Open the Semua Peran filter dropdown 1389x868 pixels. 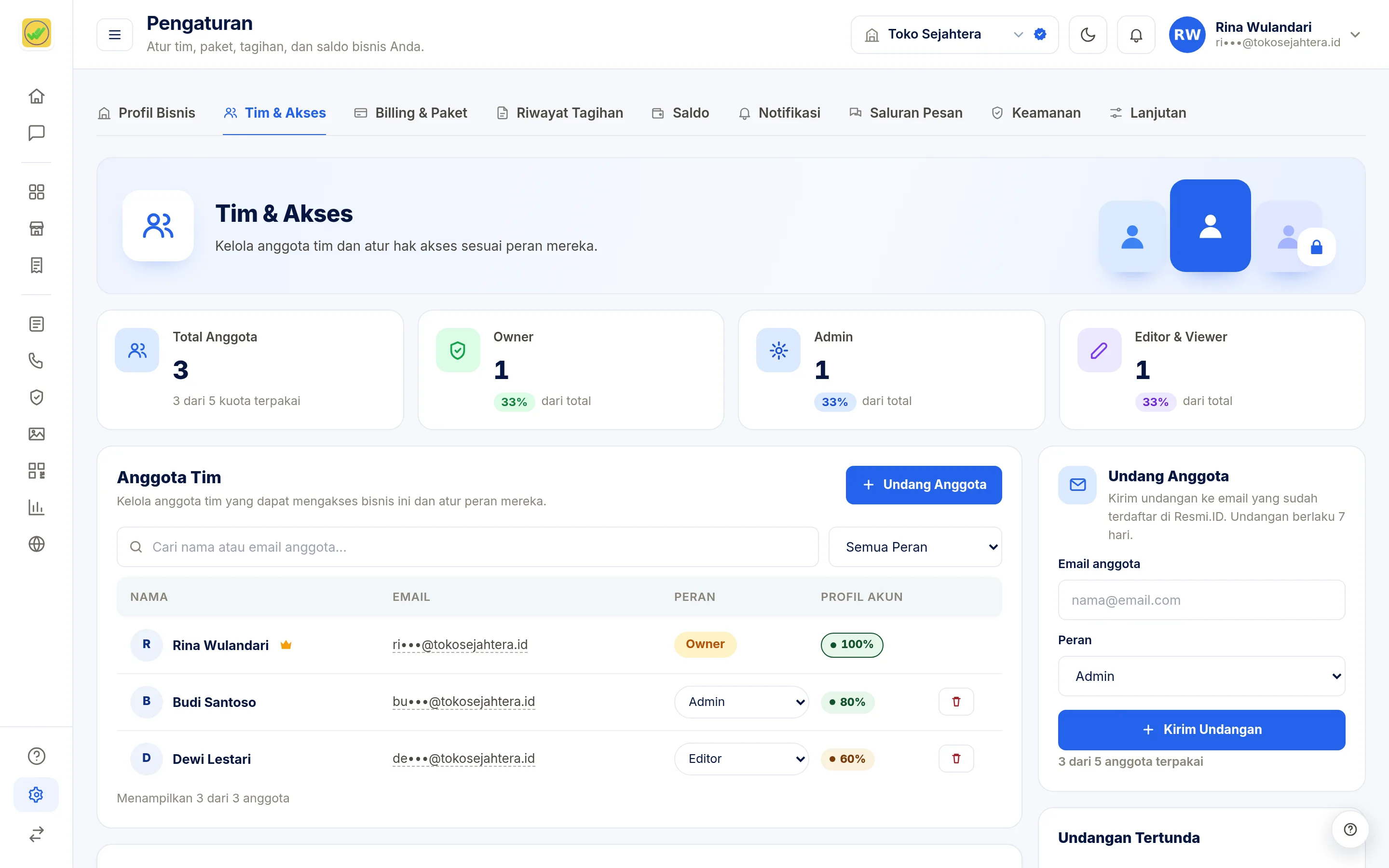(x=915, y=547)
